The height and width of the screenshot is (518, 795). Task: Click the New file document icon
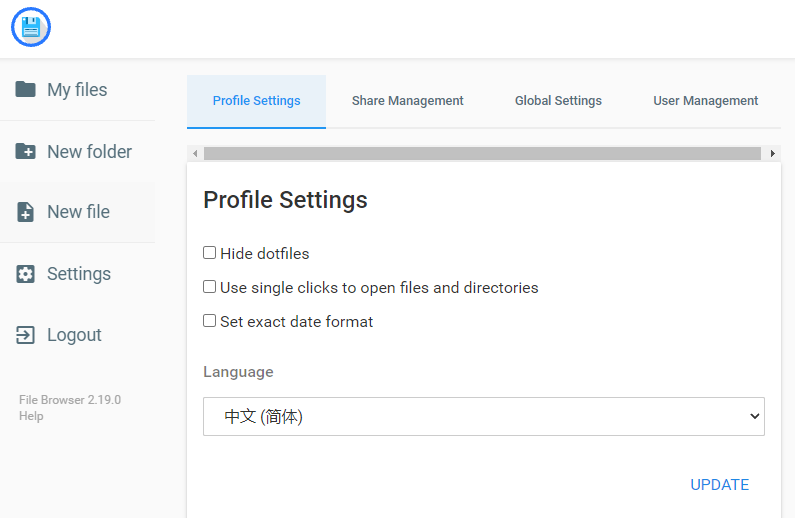(26, 212)
